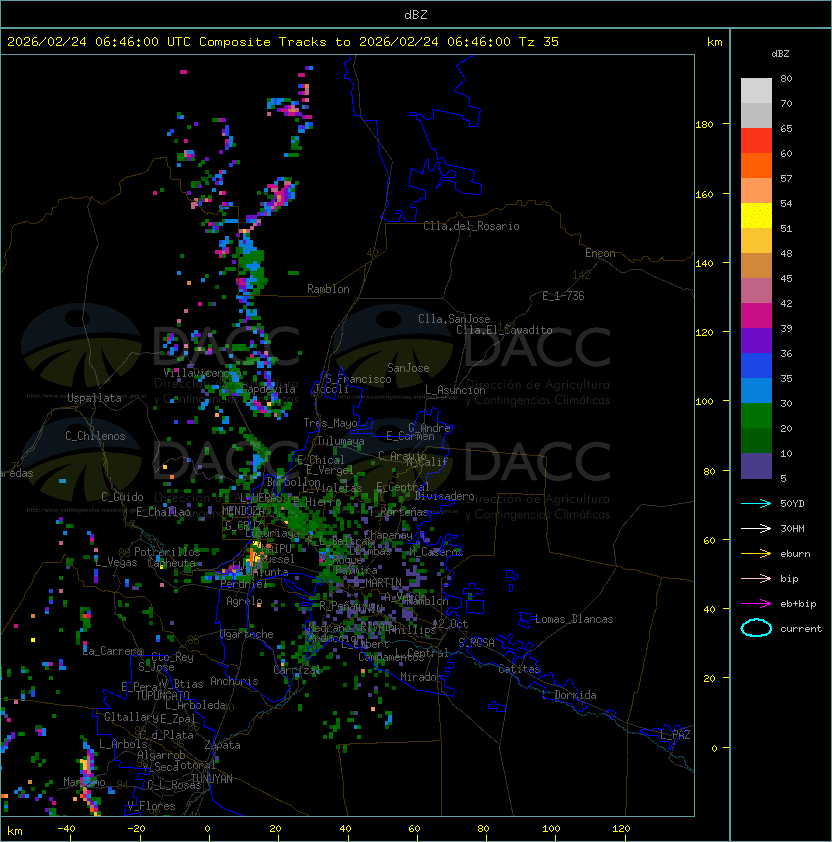The height and width of the screenshot is (842, 832).
Task: Click the 'Clla.del_Rosario' map label
Action: click(x=471, y=226)
